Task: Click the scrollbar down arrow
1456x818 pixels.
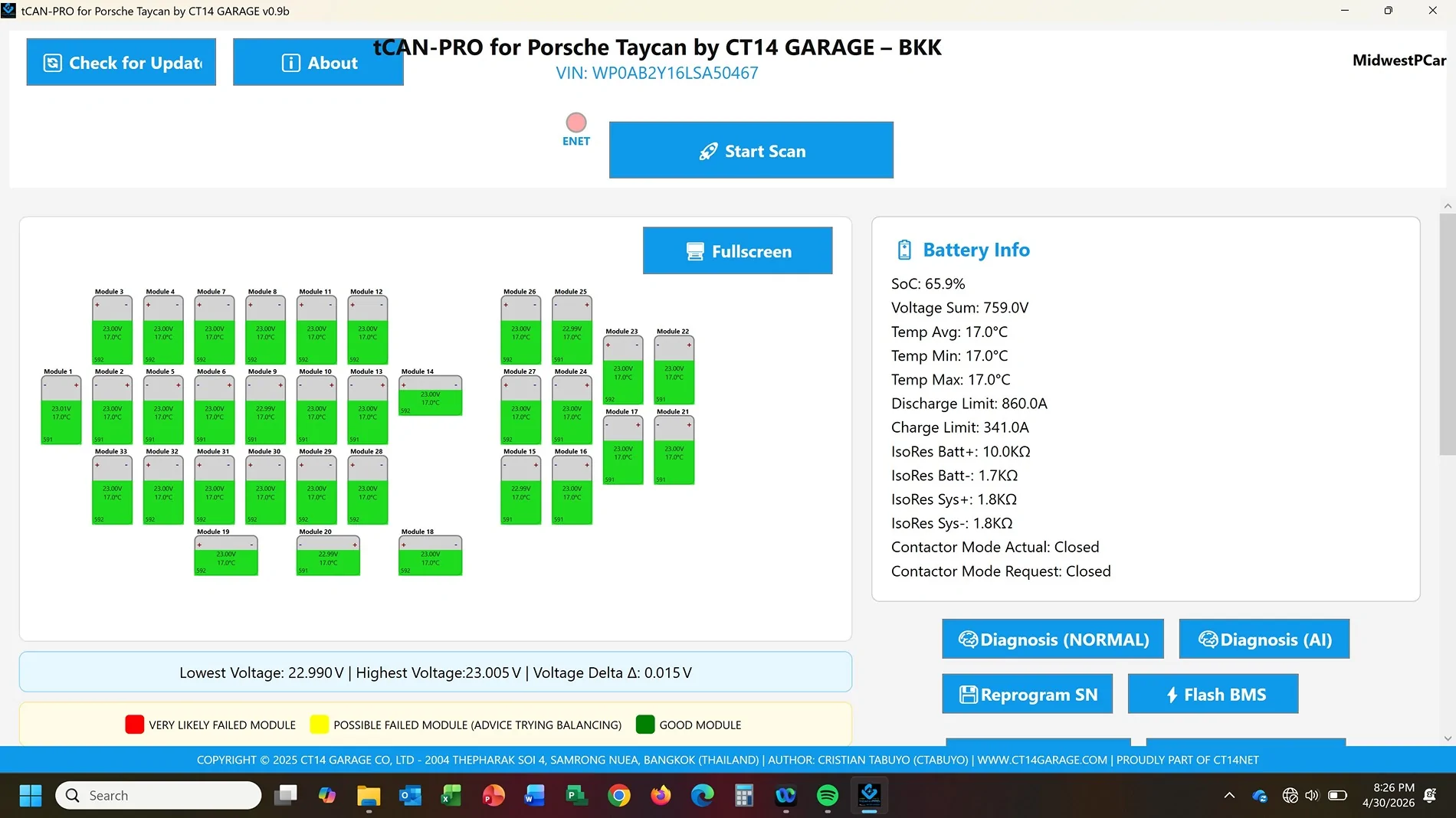Action: (x=1448, y=738)
